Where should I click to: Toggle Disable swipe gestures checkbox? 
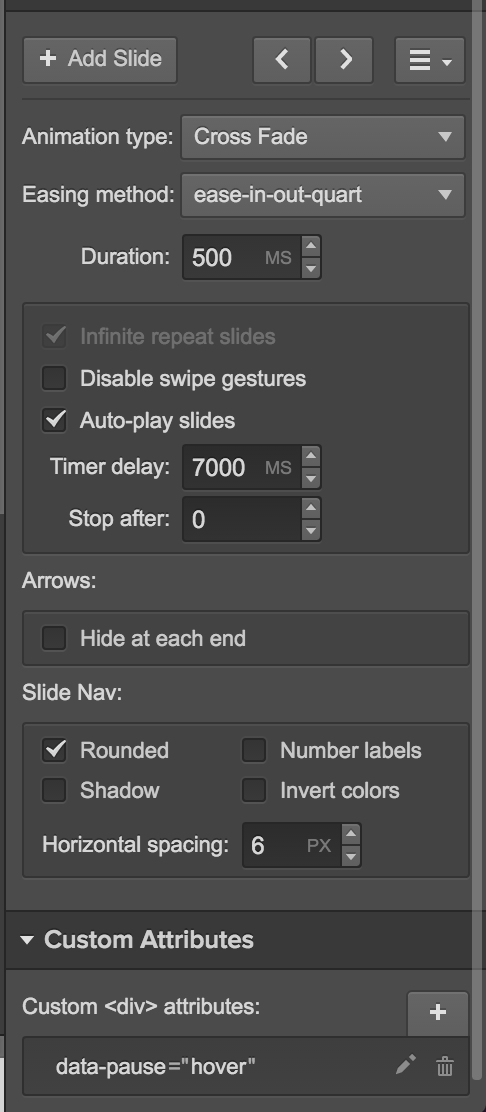tap(54, 378)
